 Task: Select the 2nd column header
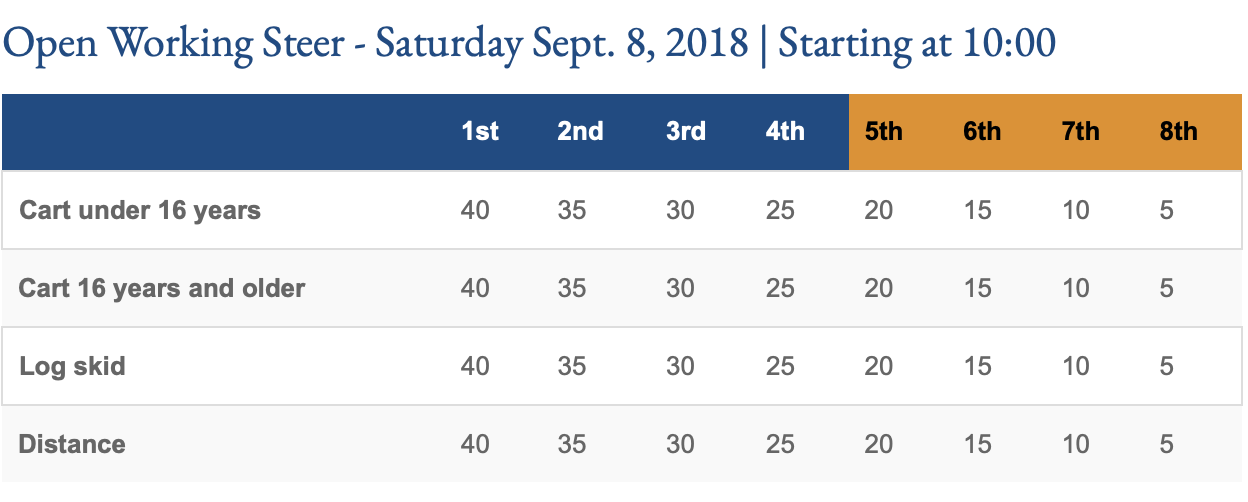580,132
